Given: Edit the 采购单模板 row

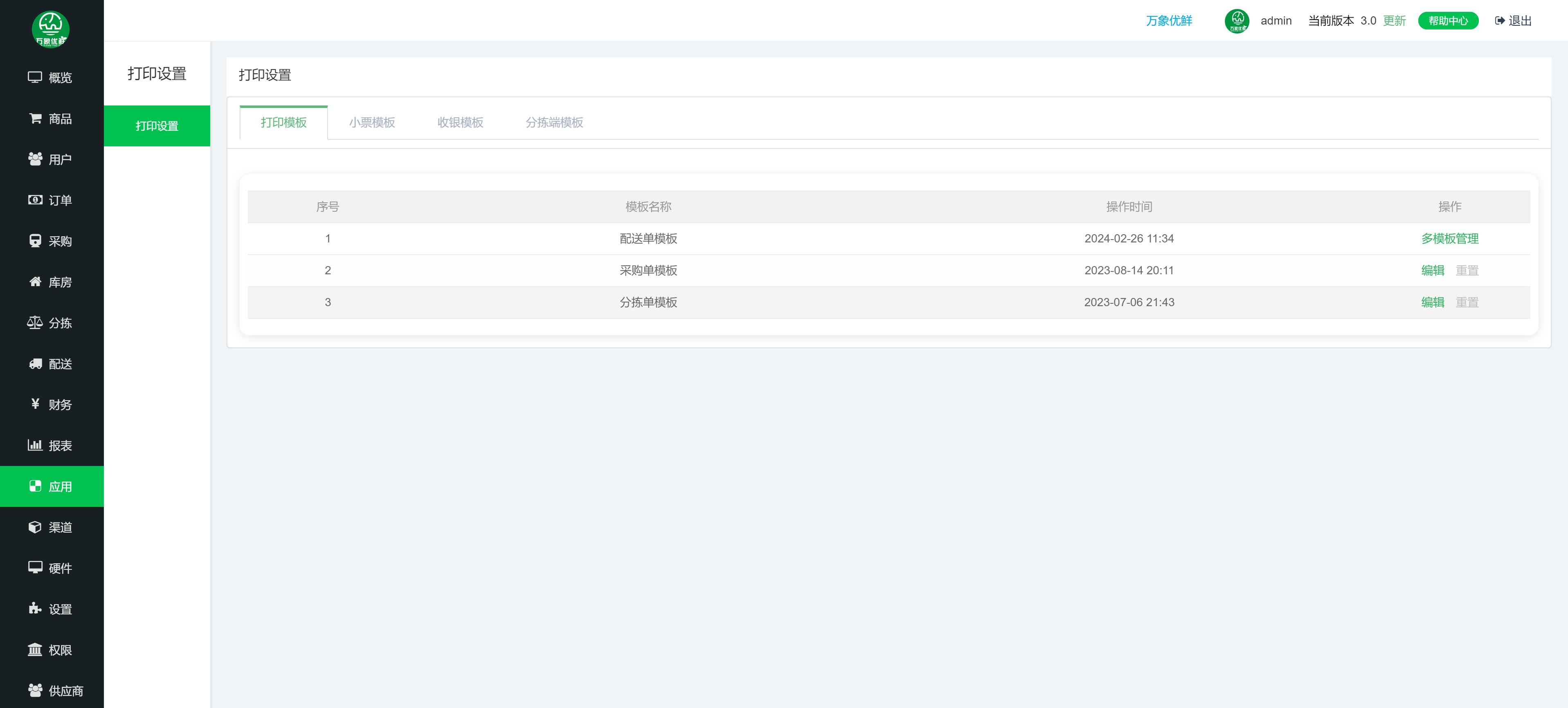Looking at the screenshot, I should pyautogui.click(x=1432, y=270).
